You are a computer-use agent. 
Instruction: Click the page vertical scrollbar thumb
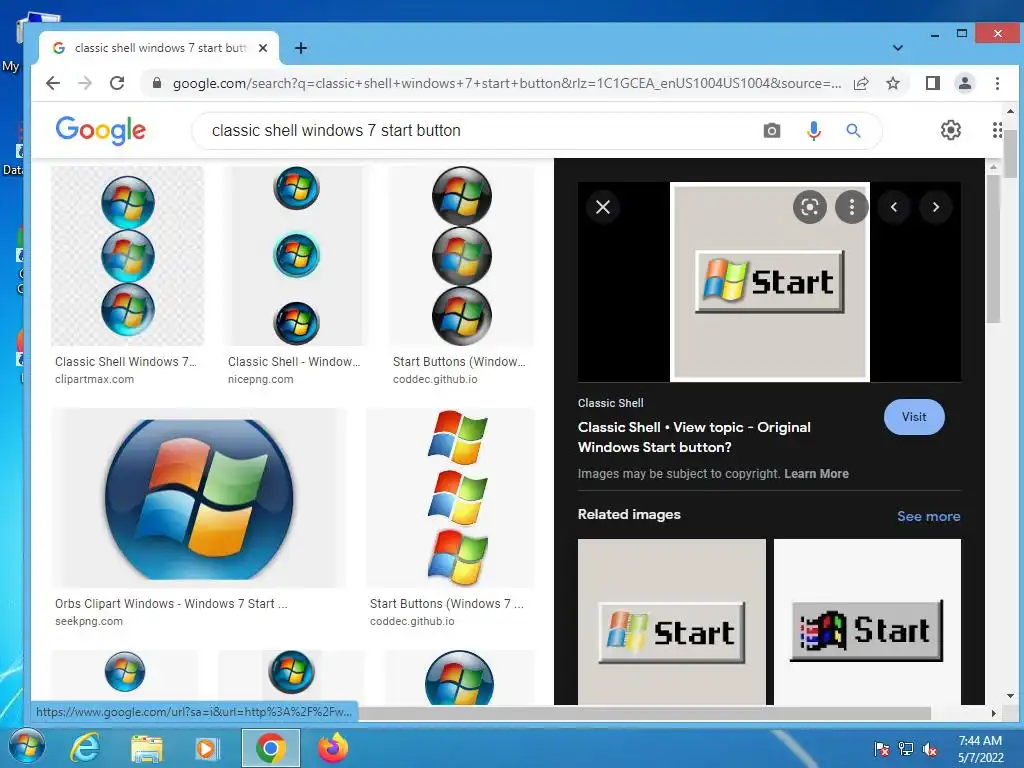[x=1010, y=153]
